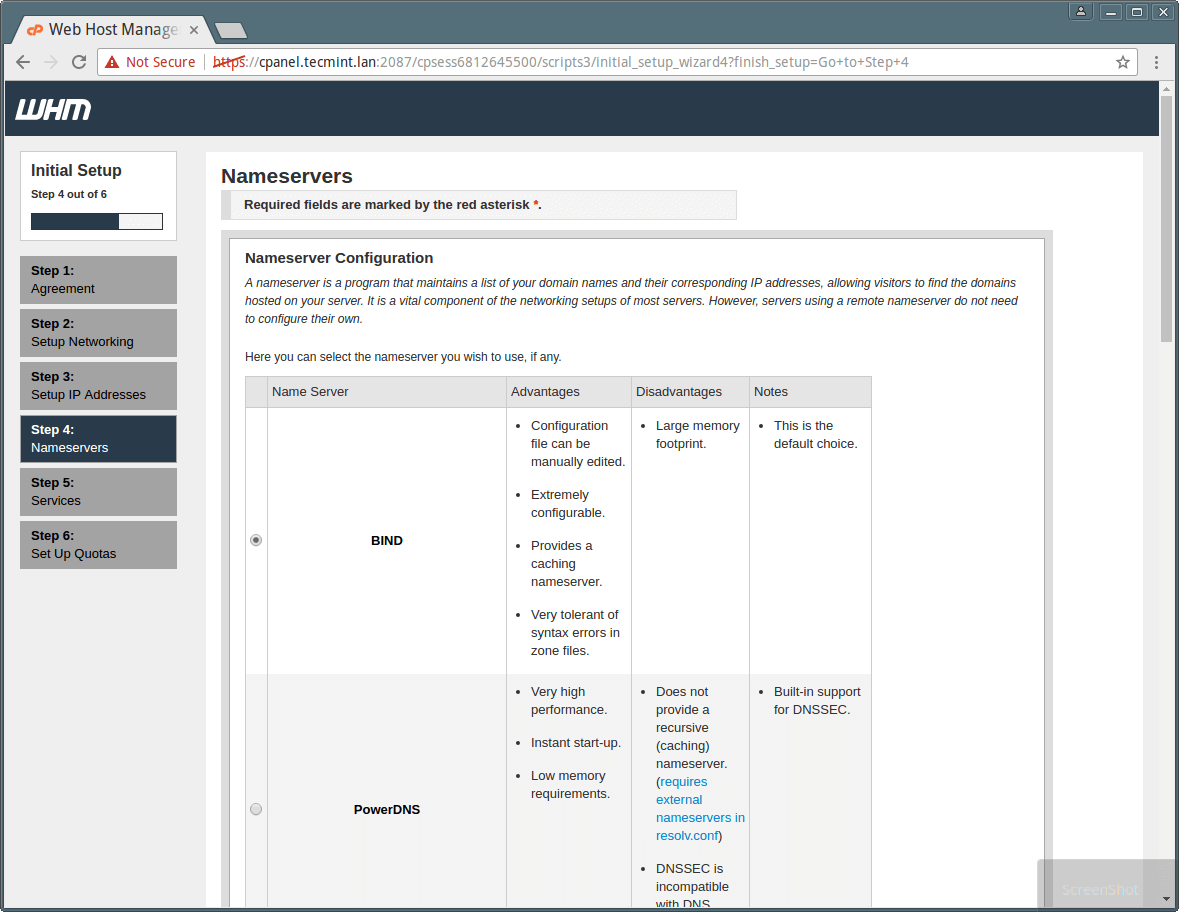Click the user profile icon in title bar
This screenshot has height=912, width=1179.
click(1080, 11)
